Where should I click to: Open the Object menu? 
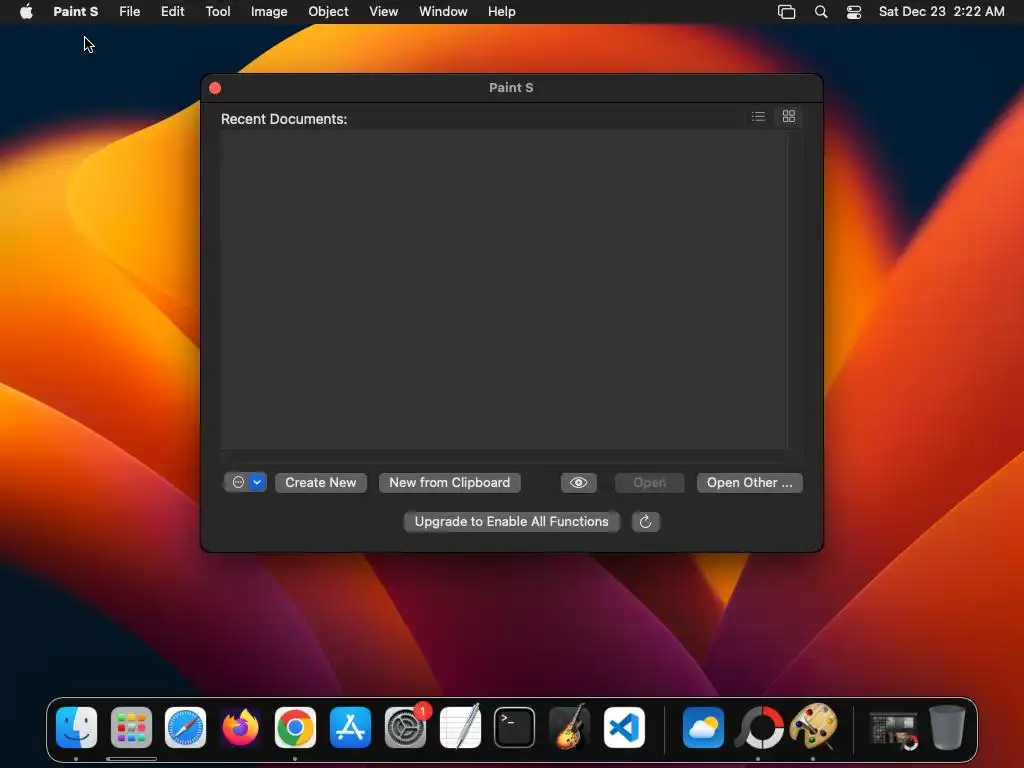[328, 12]
